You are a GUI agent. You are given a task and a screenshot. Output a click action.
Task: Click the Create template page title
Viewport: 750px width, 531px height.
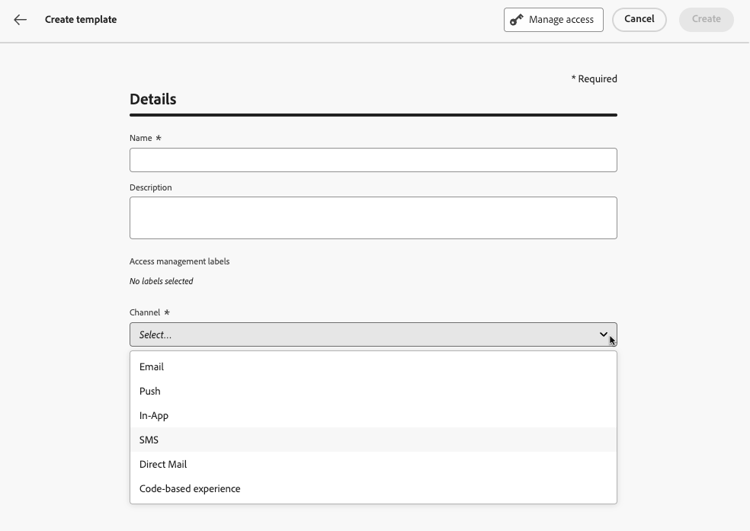point(81,19)
